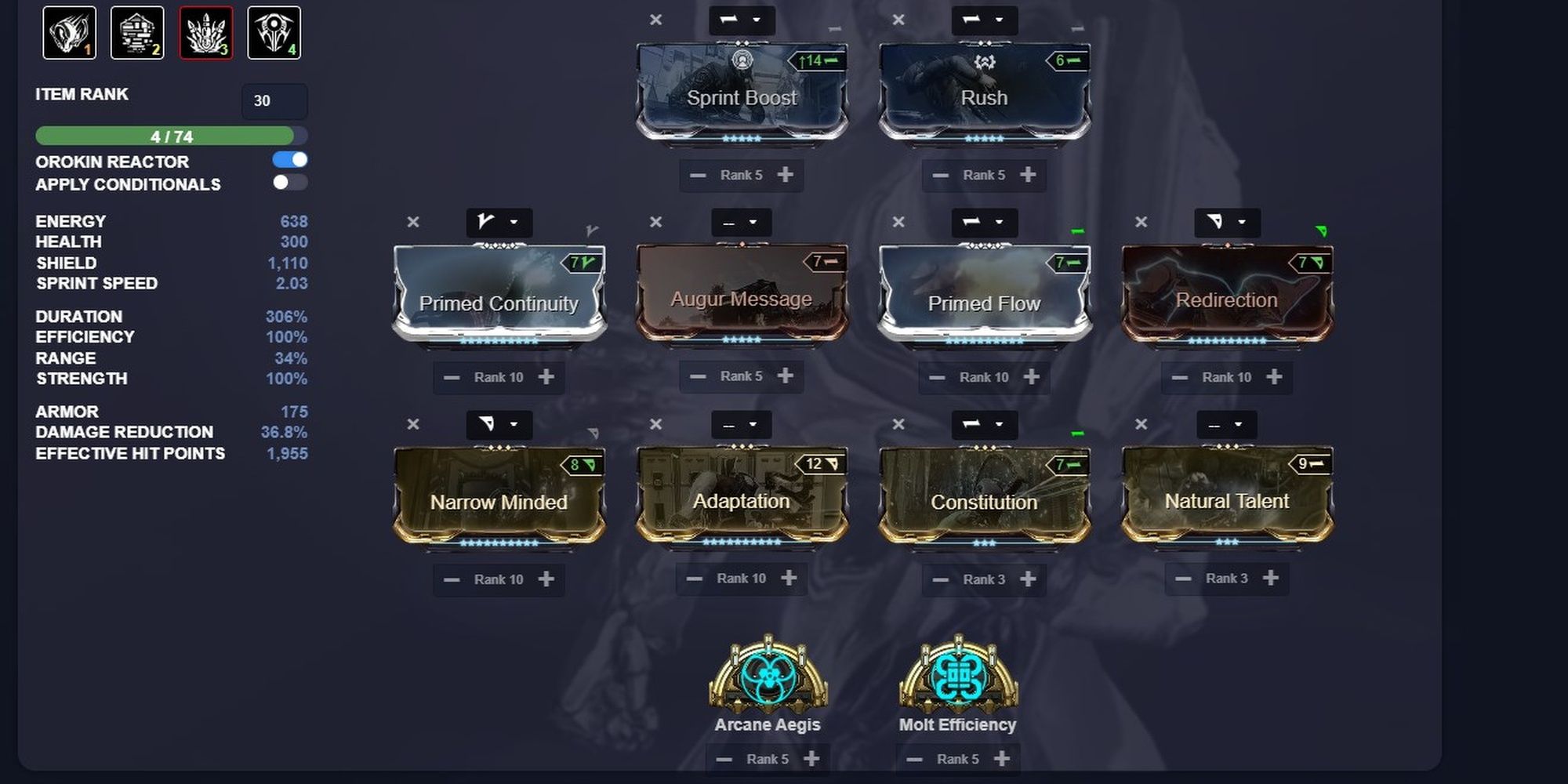The image size is (1568, 784).
Task: Remove the Primed Continuity mod
Action: coord(413,223)
